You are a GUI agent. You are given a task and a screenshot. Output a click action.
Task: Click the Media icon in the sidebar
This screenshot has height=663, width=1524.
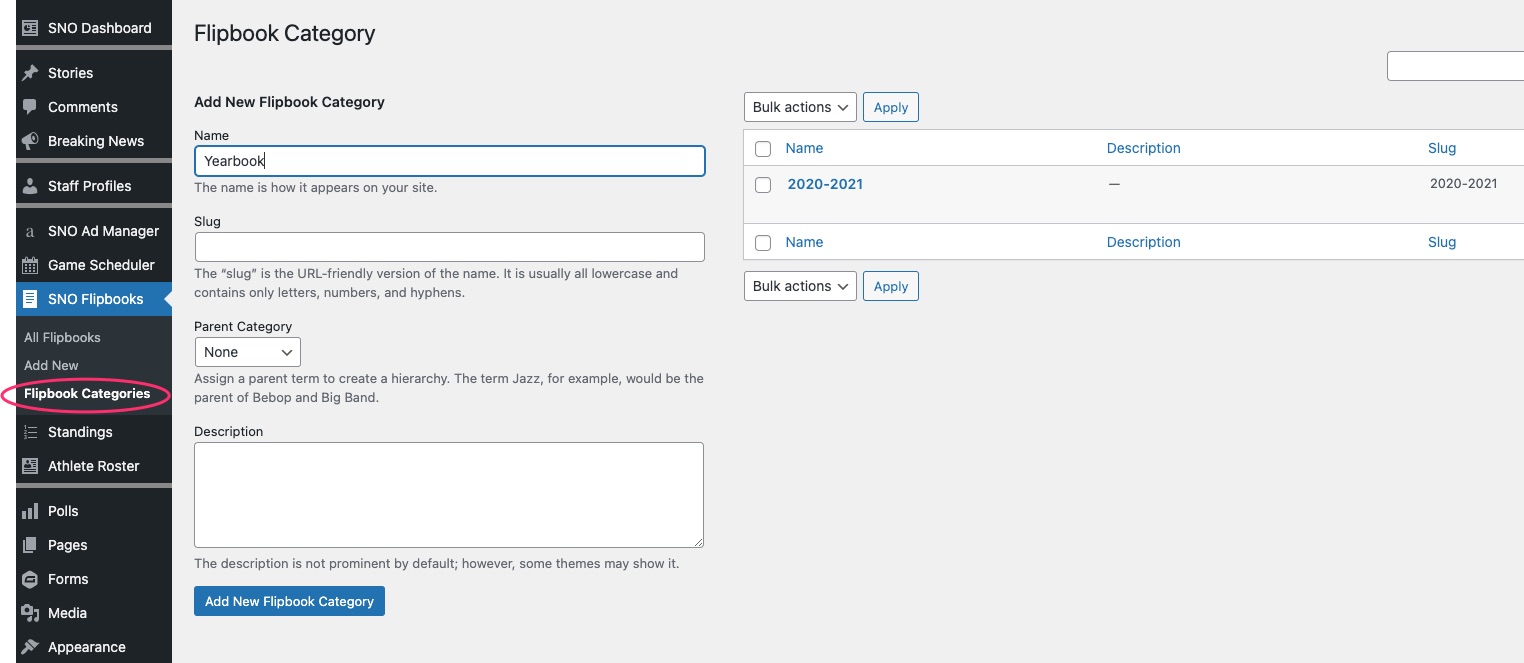tap(30, 613)
